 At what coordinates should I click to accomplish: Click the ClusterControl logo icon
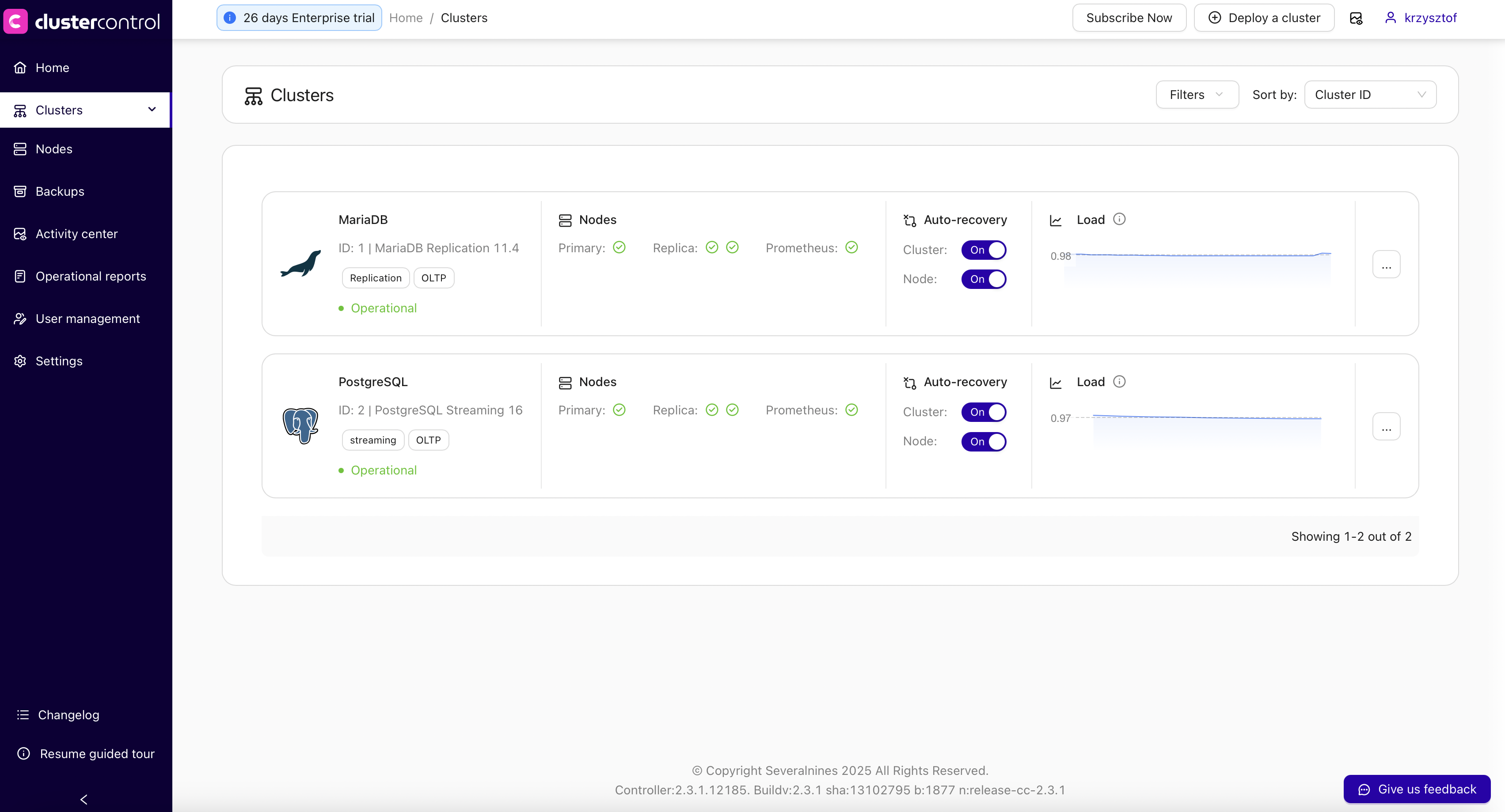pyautogui.click(x=16, y=22)
